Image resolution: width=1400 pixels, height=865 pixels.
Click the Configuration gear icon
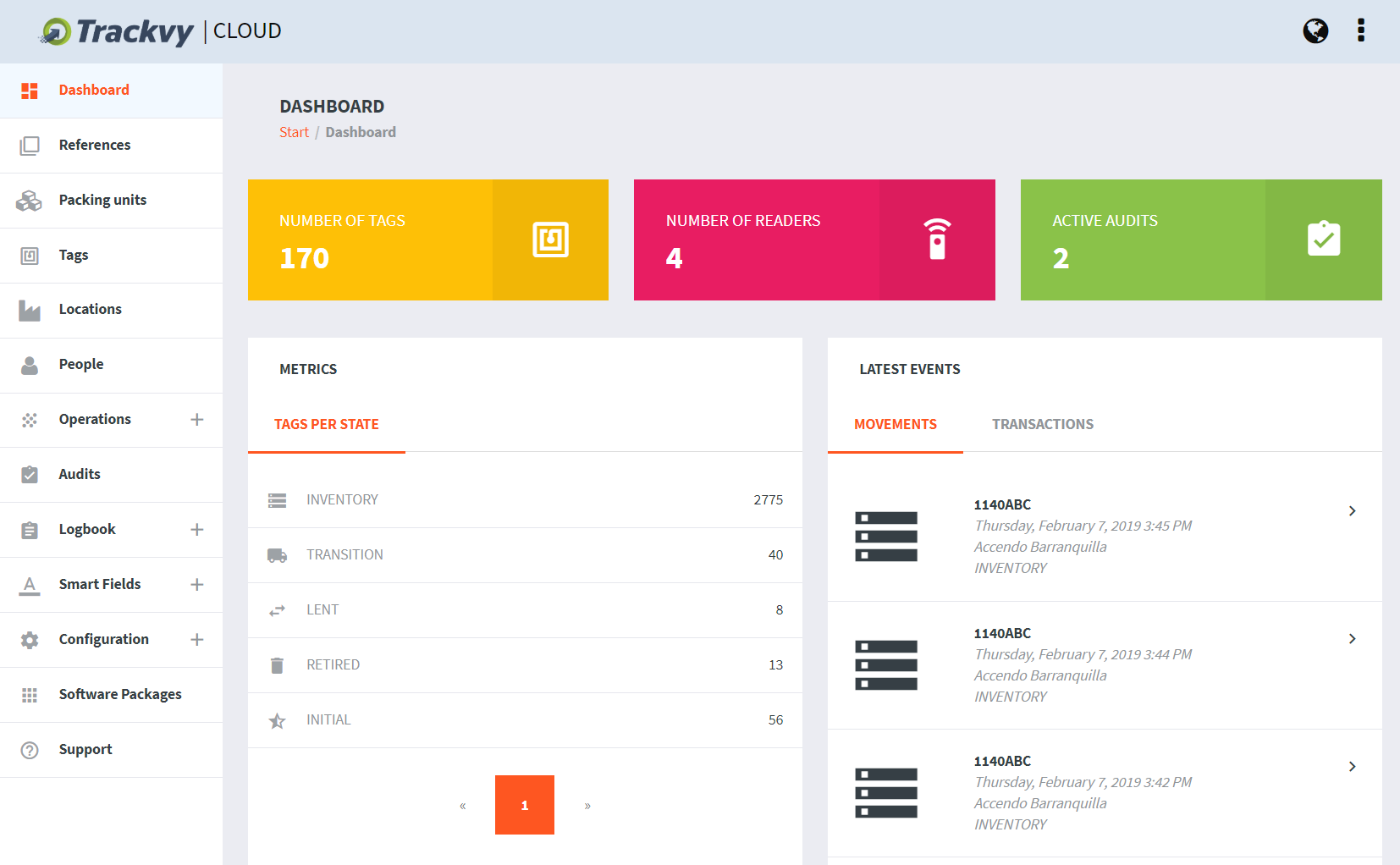[x=30, y=640]
